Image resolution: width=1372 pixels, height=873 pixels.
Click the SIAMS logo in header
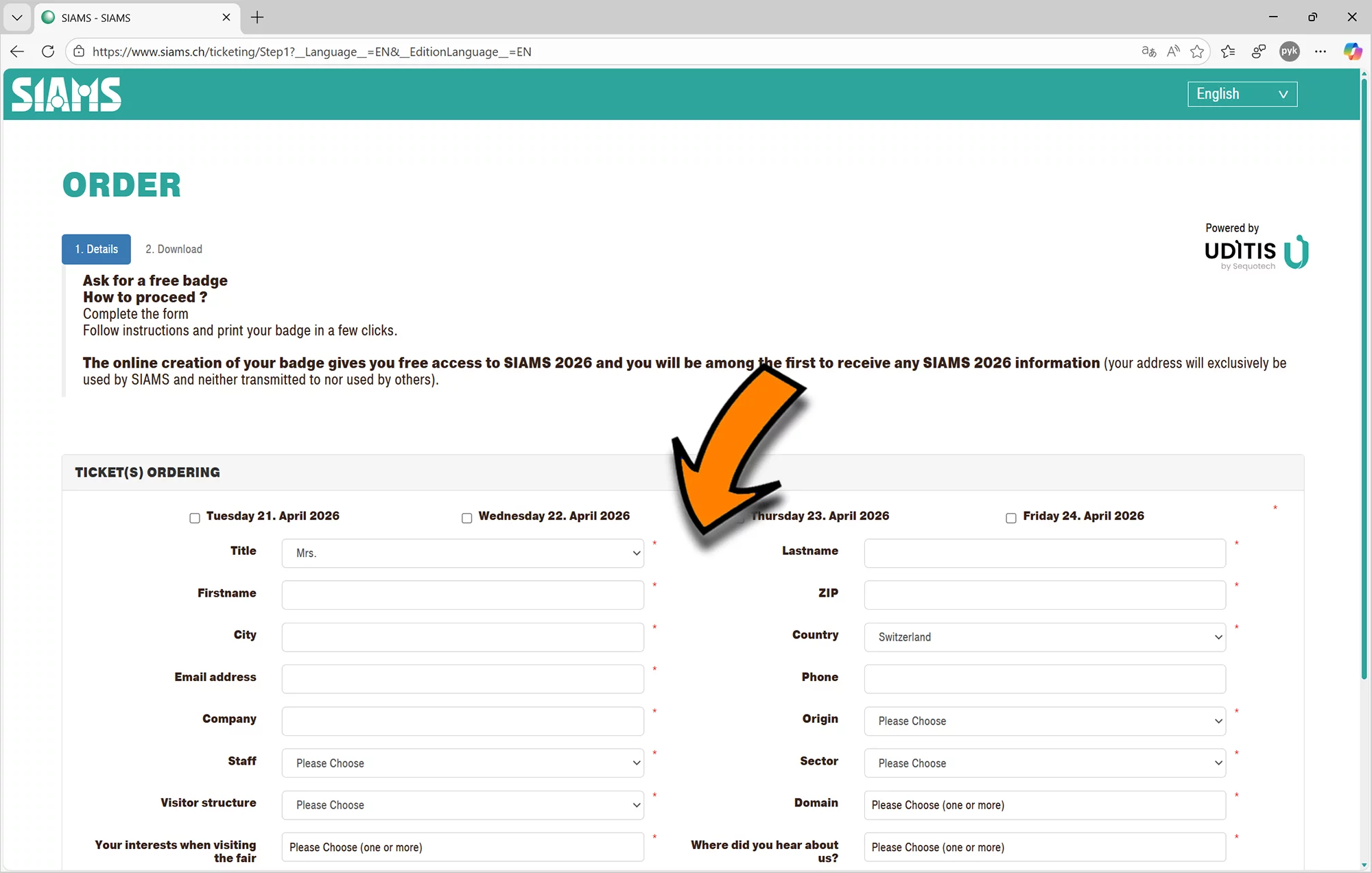(67, 94)
